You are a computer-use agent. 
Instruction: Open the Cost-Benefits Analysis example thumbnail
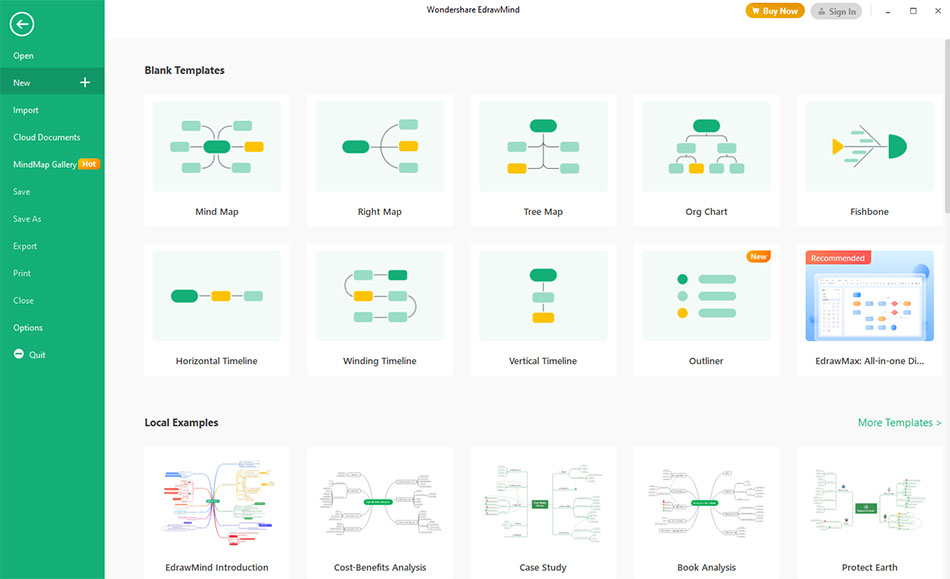[x=380, y=501]
